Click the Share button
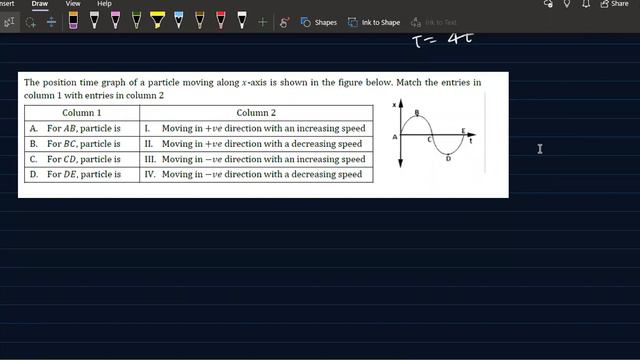 [614, 4]
